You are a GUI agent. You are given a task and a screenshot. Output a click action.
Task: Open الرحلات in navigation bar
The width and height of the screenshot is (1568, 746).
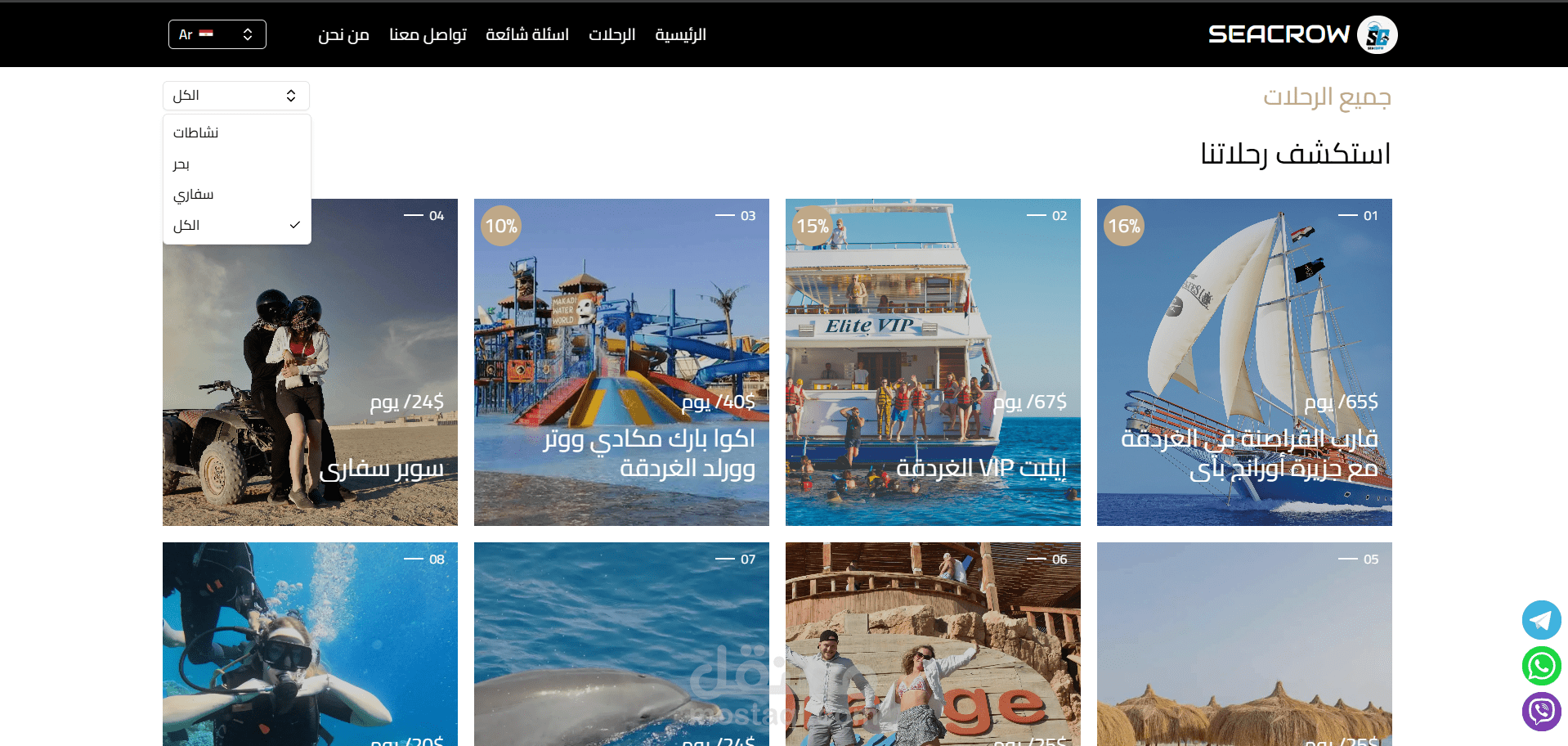coord(612,34)
